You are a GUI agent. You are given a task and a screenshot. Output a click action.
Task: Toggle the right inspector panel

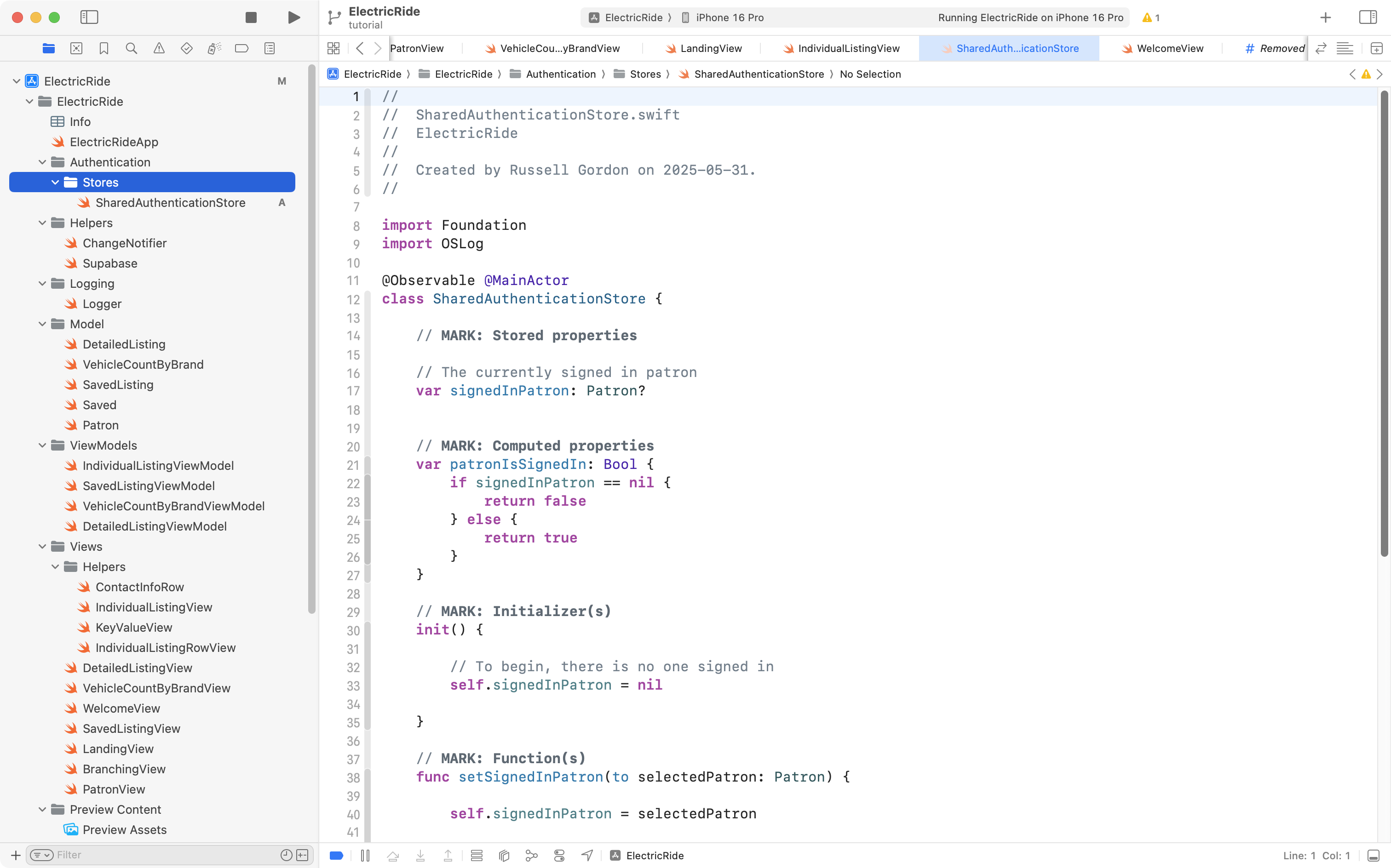[1368, 17]
